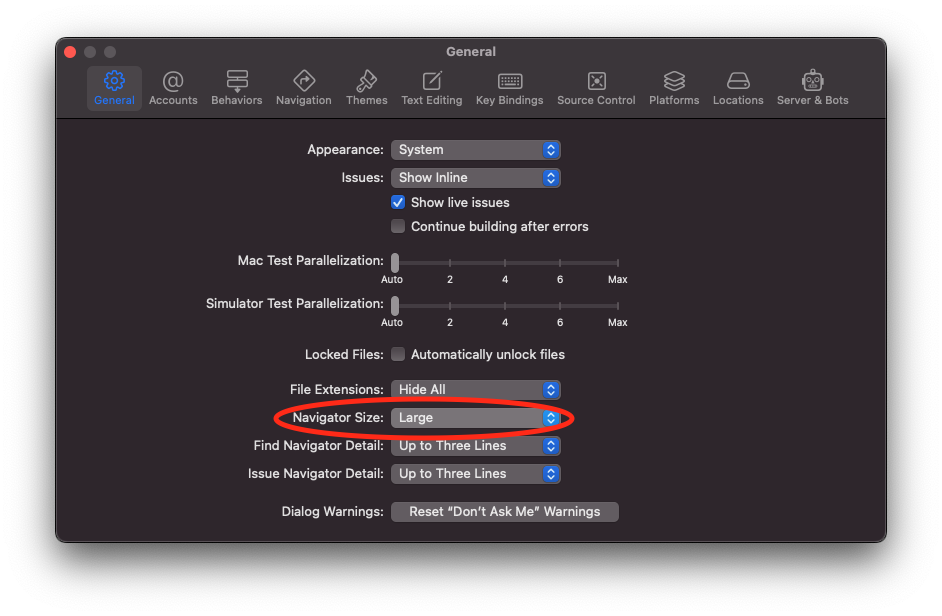Enable Automatically unlock files checkbox
The height and width of the screenshot is (616, 942).
click(x=398, y=355)
